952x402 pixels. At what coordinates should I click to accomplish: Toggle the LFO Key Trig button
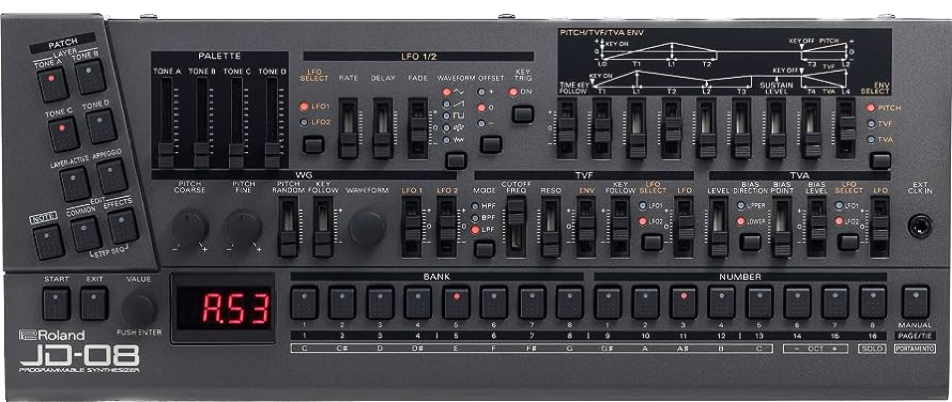(x=523, y=114)
